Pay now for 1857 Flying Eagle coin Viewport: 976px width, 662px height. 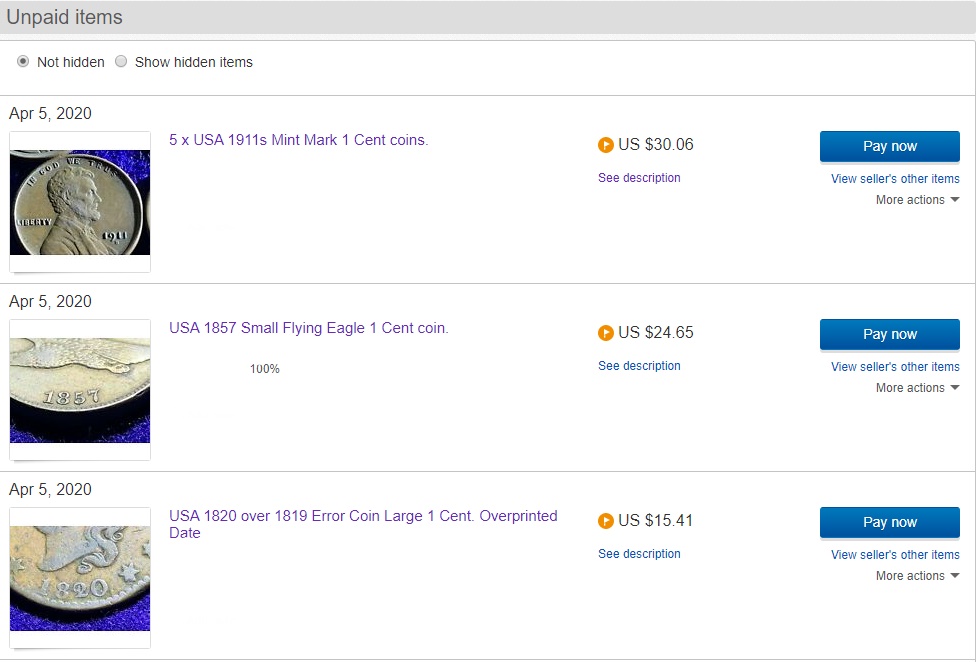pos(889,334)
